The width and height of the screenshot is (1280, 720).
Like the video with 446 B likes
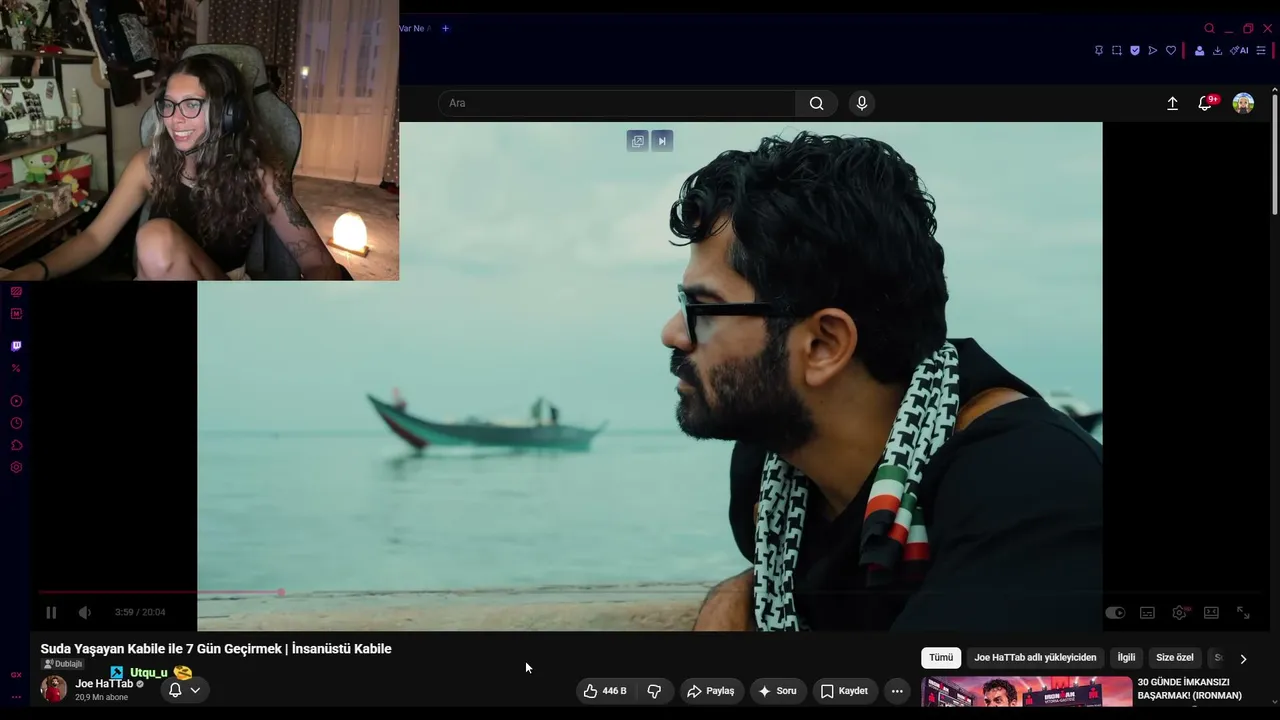click(x=605, y=691)
